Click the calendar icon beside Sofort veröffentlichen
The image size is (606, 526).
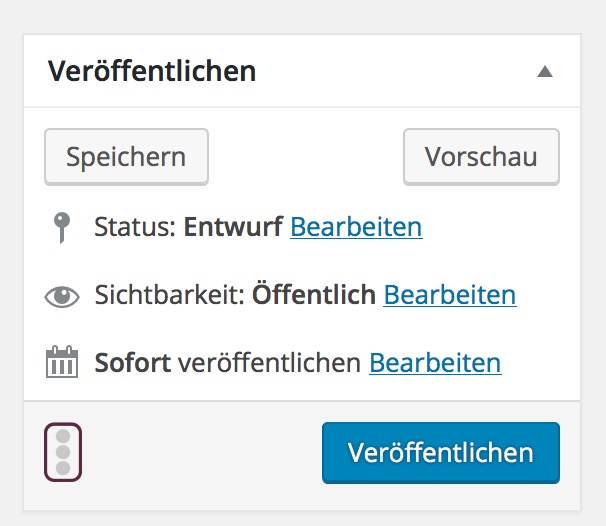[62, 361]
